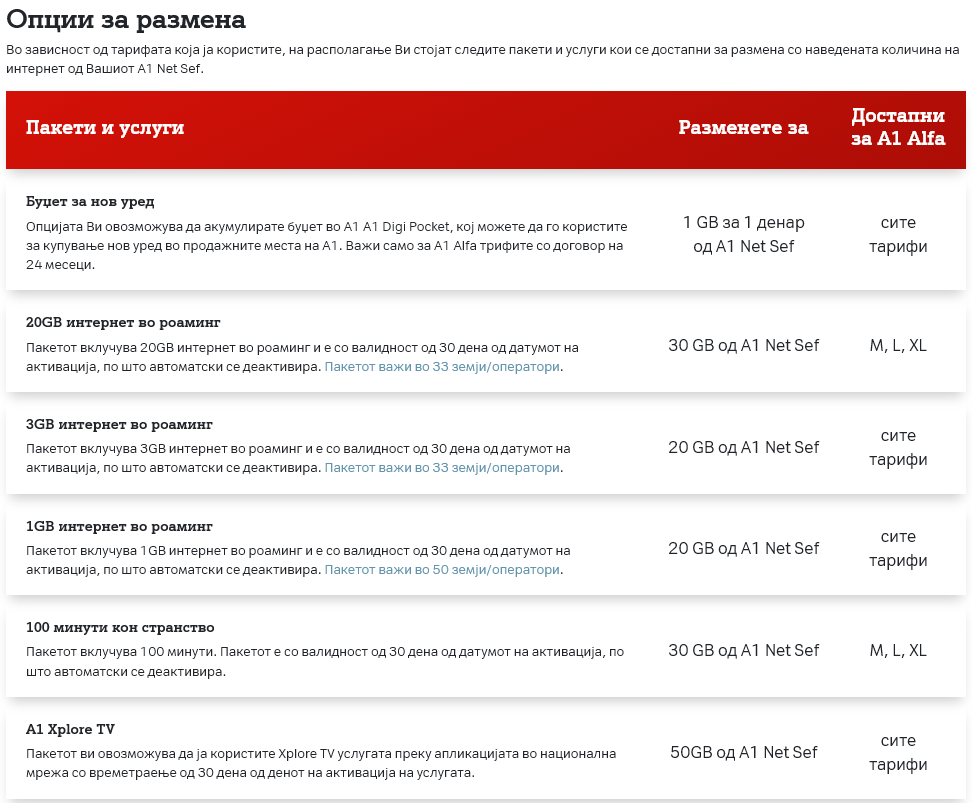The height and width of the screenshot is (803, 972).
Task: Click "30 GB од A1 Net Sef" in 100 минути row
Action: (743, 650)
